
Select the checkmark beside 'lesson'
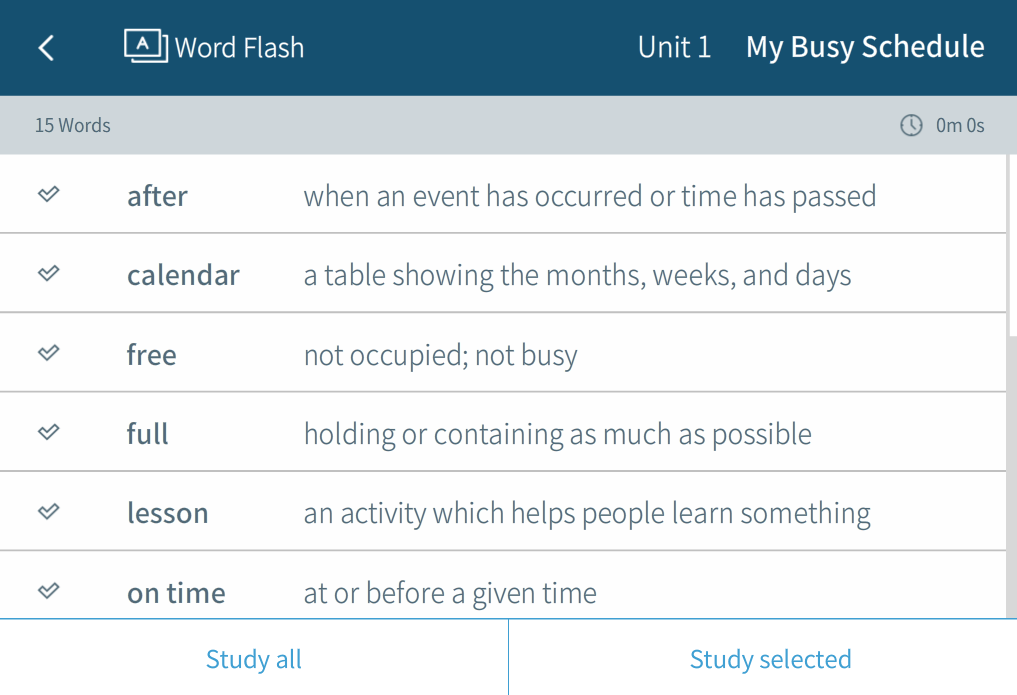click(48, 511)
